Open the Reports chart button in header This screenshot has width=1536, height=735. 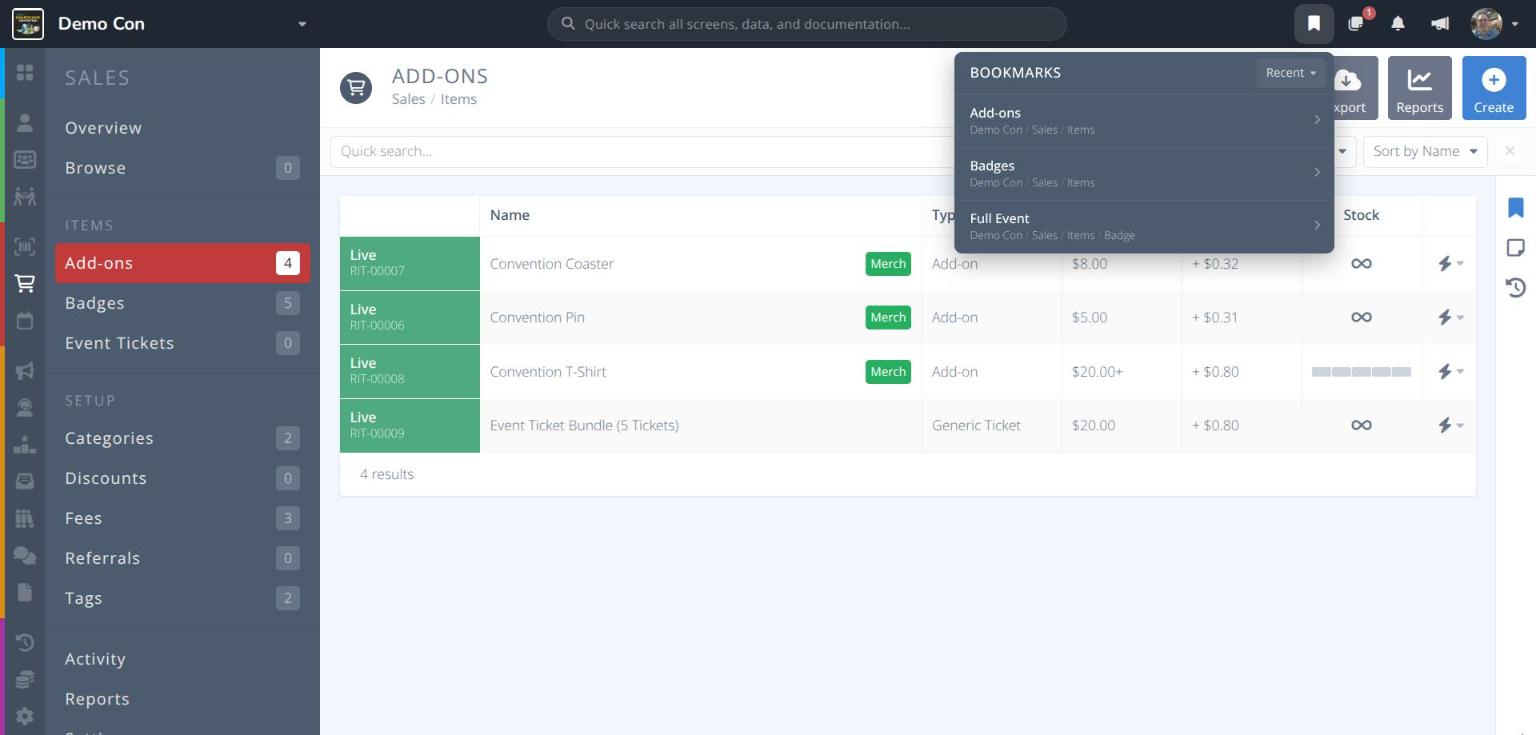[x=1419, y=88]
